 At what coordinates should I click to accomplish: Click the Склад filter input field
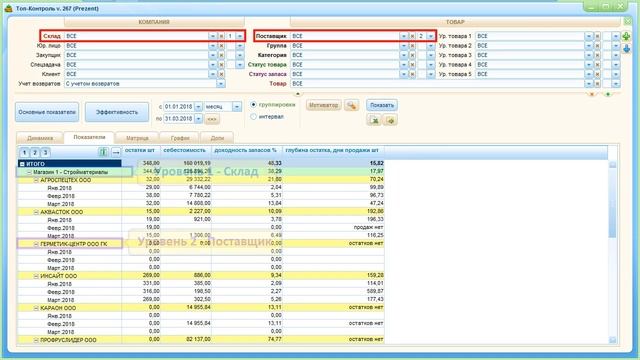136,36
